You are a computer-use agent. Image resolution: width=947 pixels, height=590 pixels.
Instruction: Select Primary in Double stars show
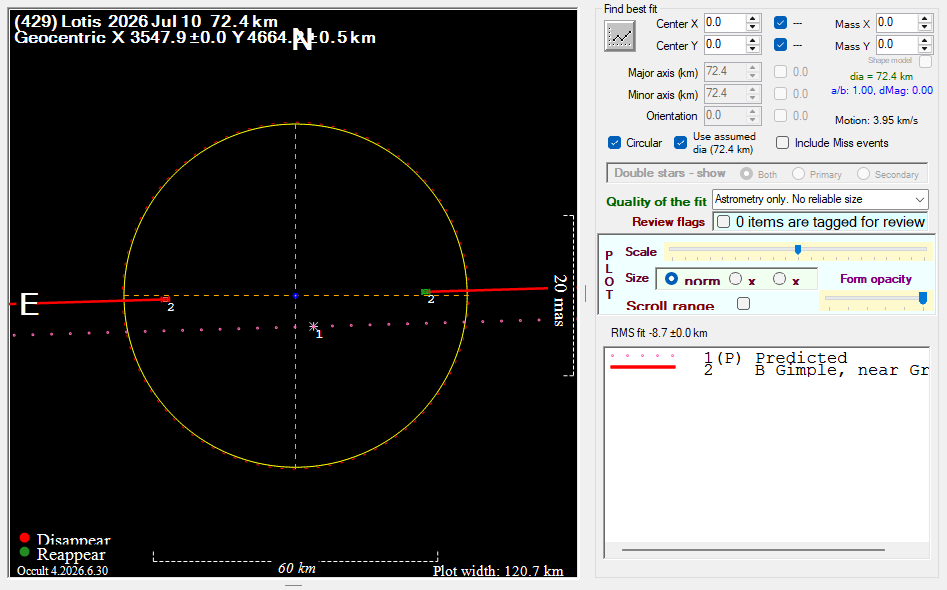click(x=798, y=174)
